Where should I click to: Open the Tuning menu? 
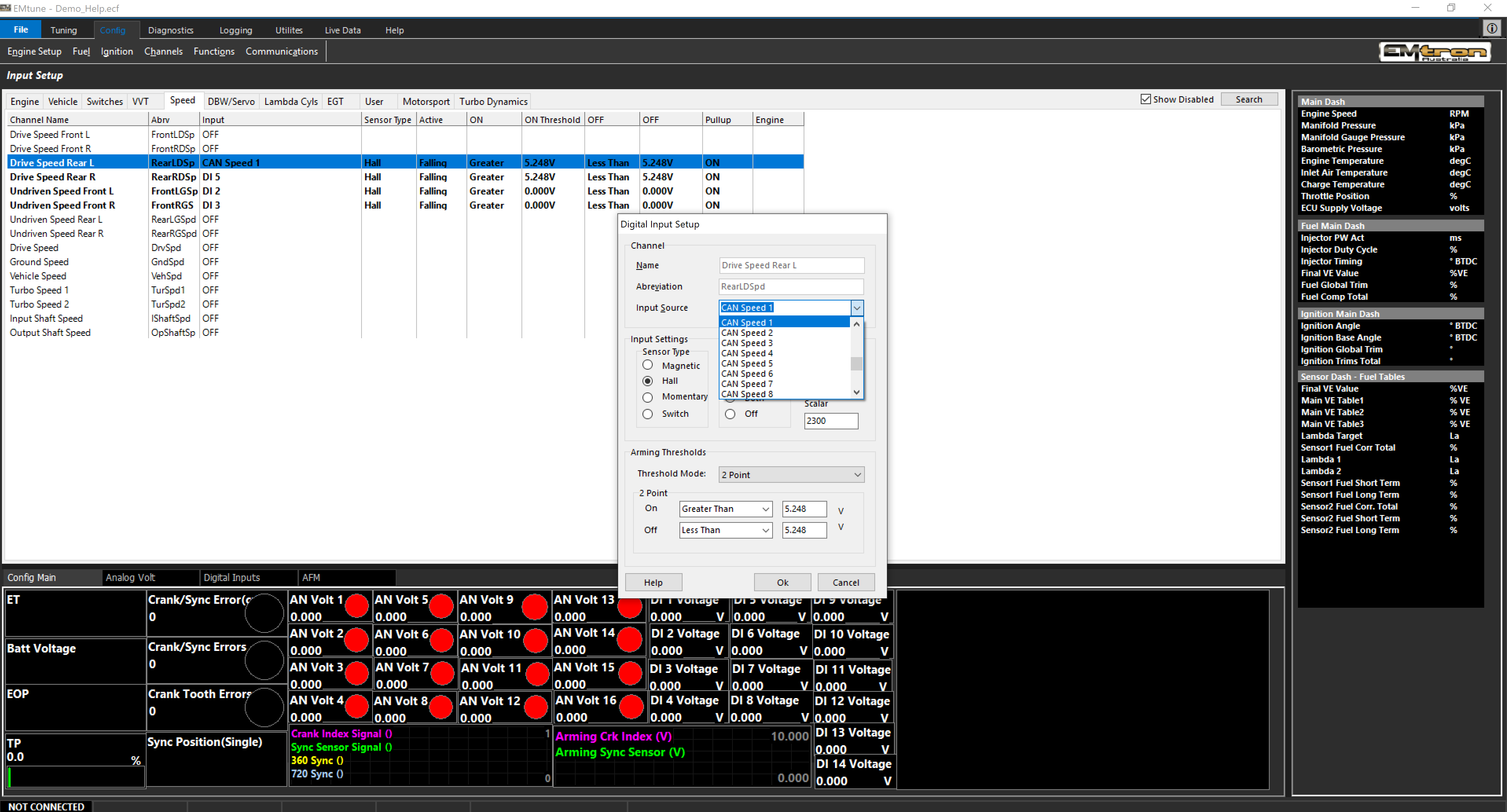(x=63, y=30)
